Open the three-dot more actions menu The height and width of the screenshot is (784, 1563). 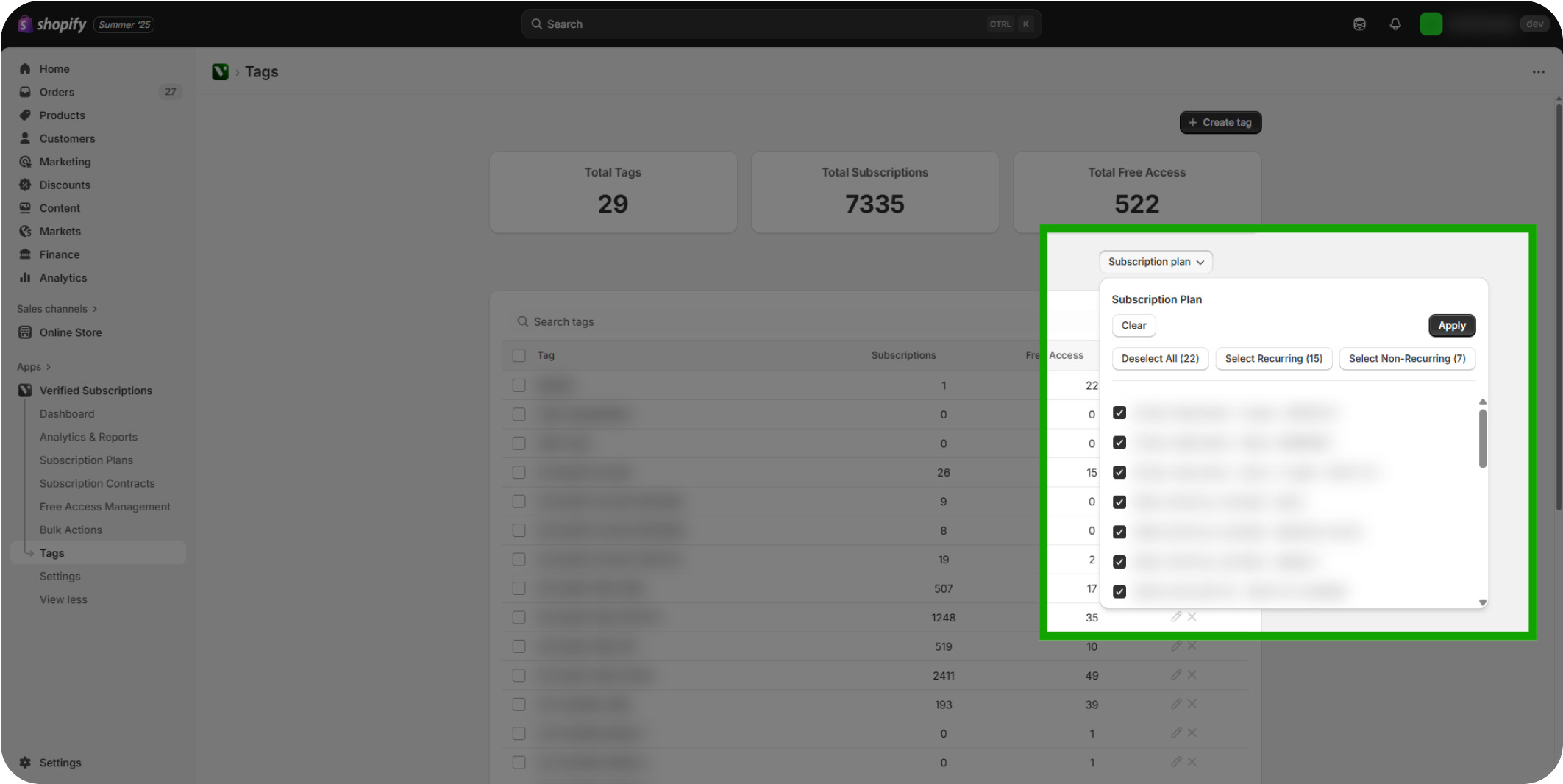coord(1539,72)
